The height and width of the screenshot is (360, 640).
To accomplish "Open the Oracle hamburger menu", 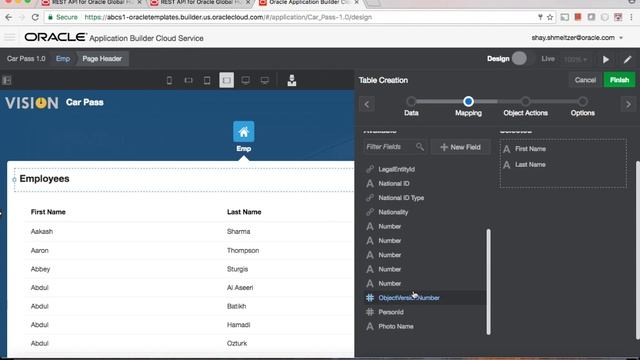I will coord(10,38).
